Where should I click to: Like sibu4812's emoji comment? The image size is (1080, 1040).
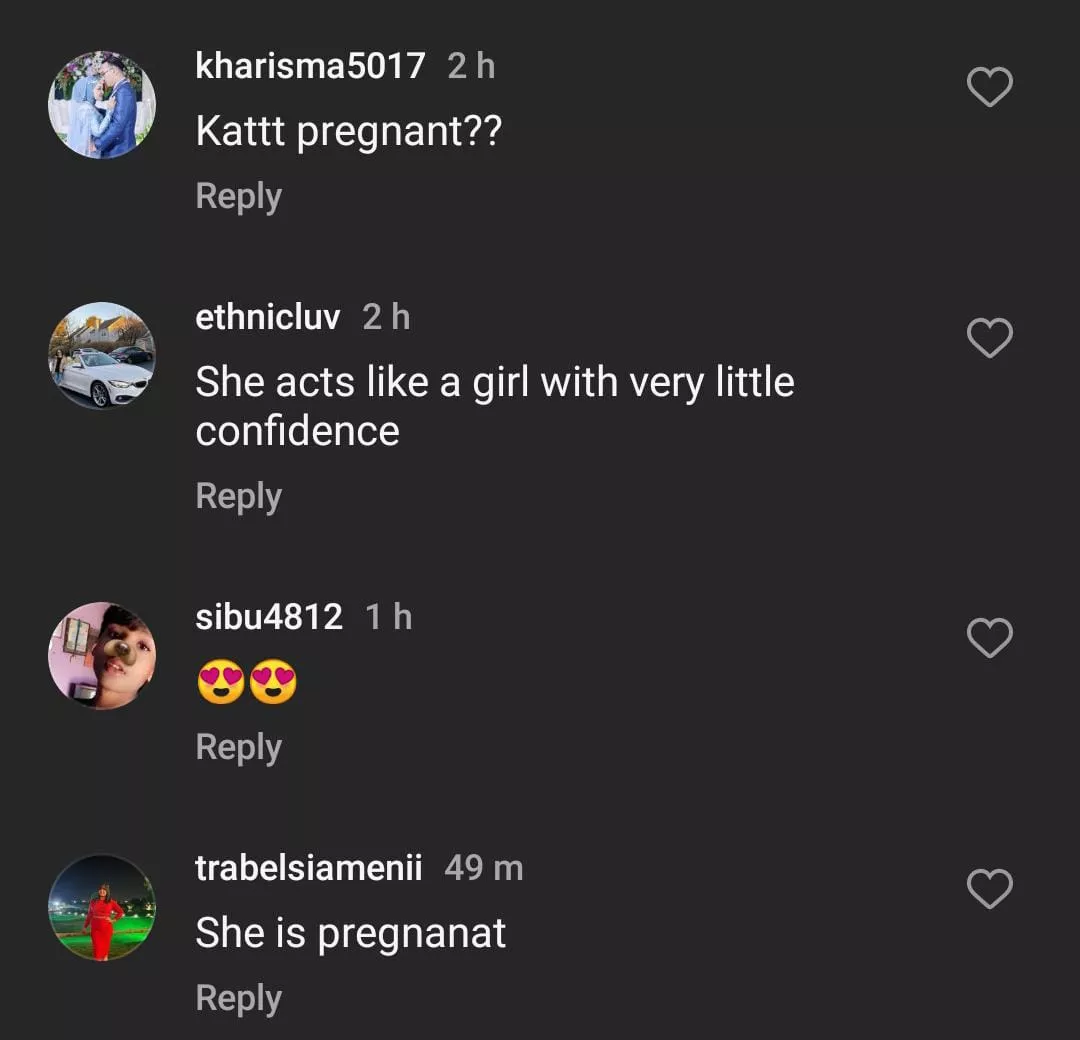coord(990,638)
